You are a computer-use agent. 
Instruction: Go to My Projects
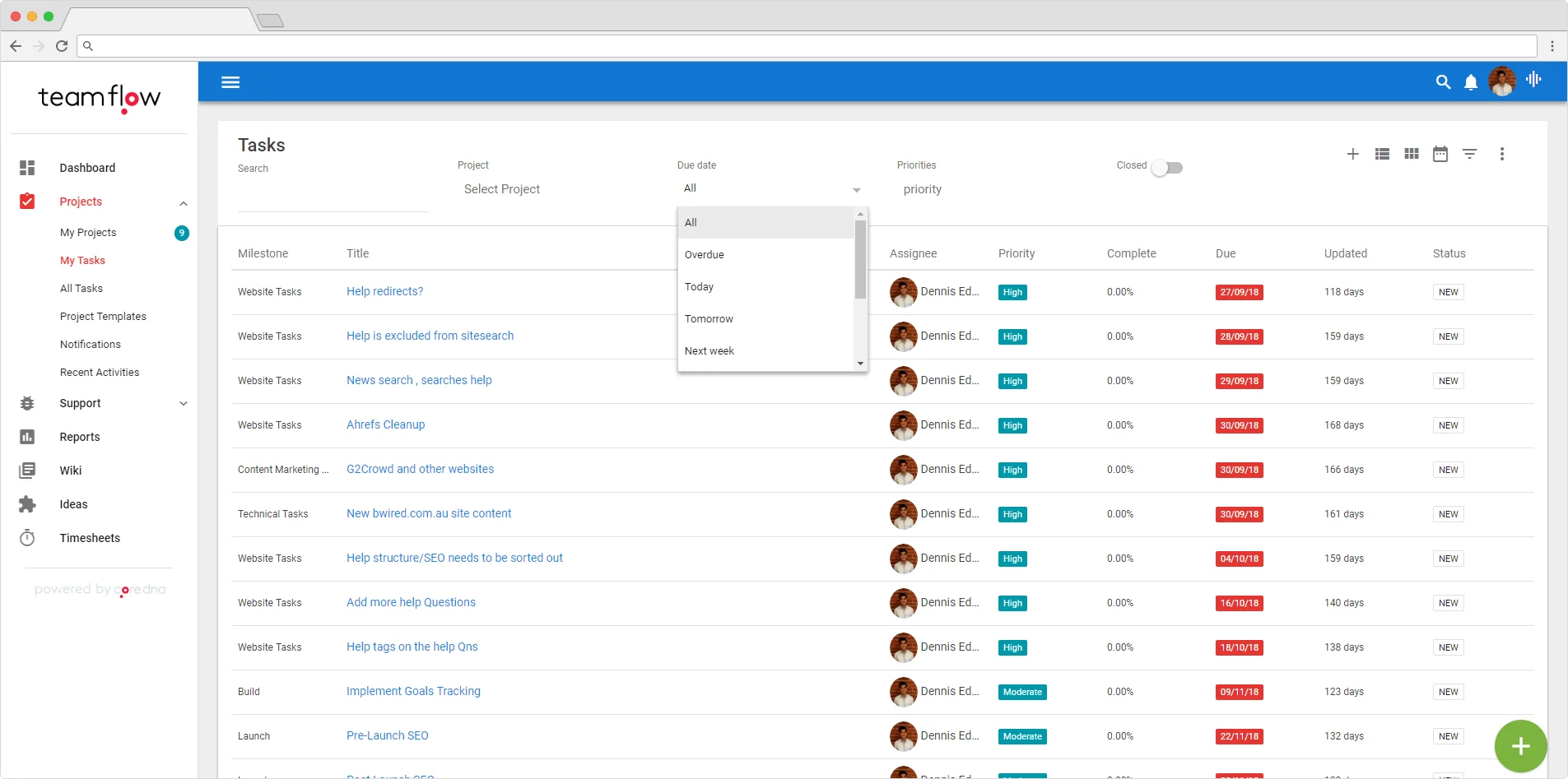tap(88, 233)
